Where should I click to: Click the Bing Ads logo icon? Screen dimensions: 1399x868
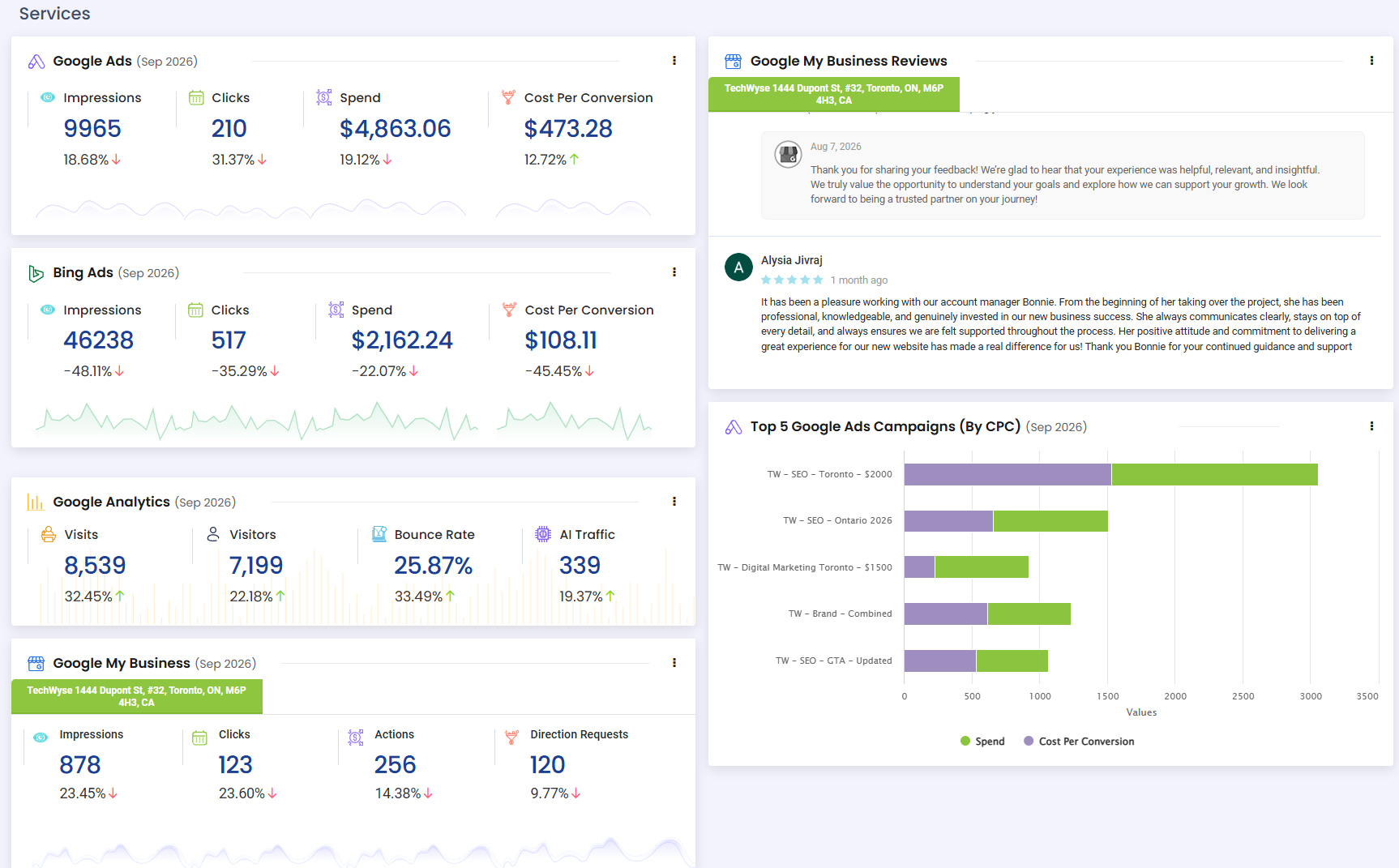[36, 273]
